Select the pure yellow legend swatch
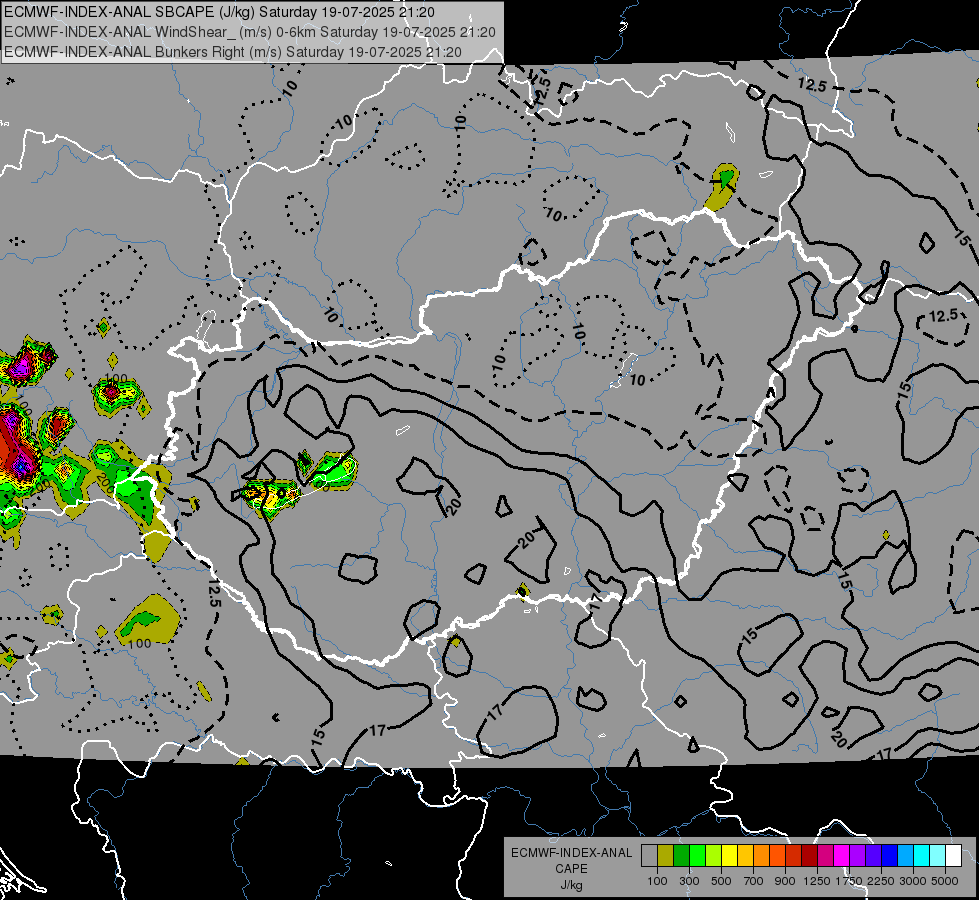979x900 pixels. tap(729, 856)
